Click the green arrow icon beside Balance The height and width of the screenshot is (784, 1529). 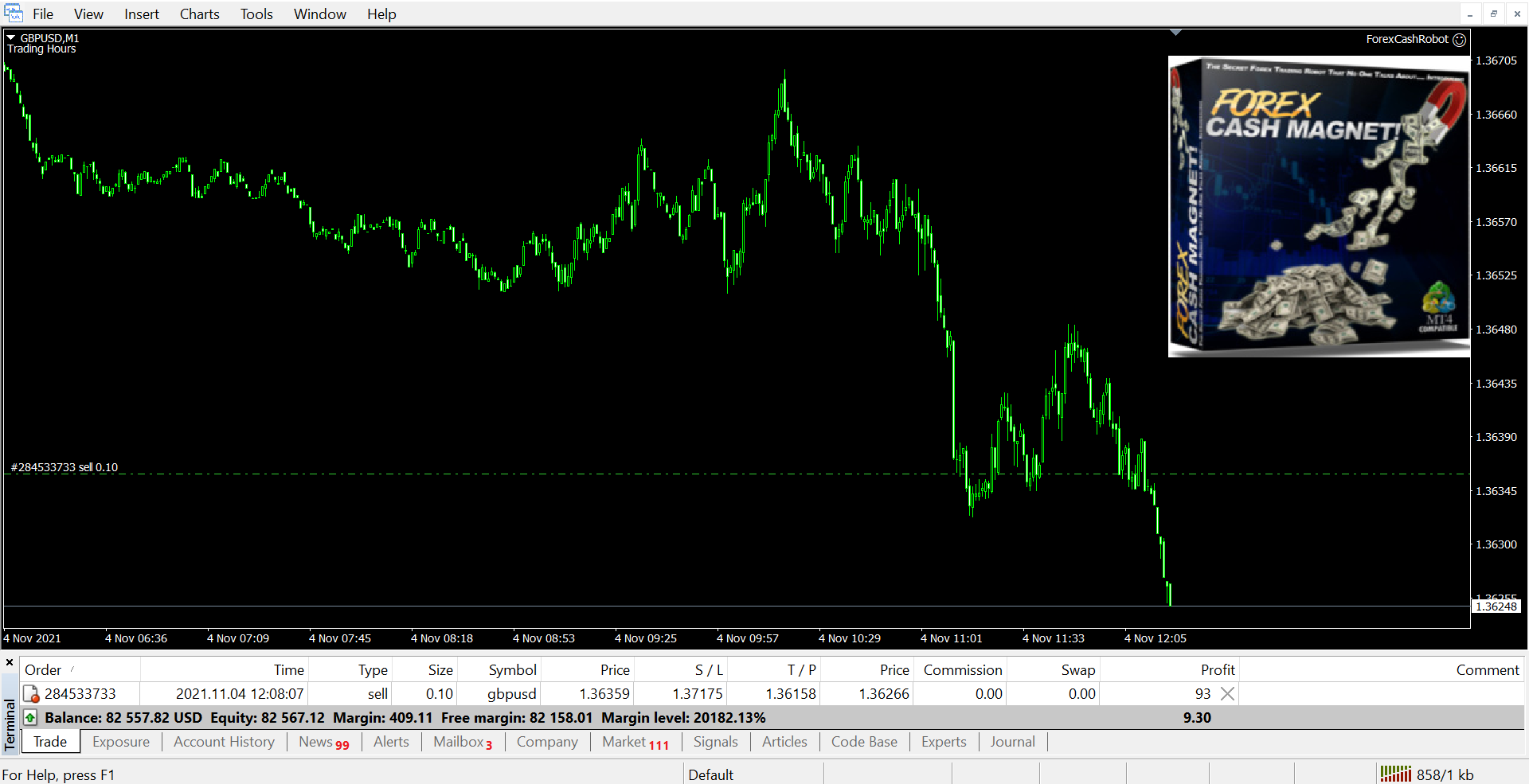(30, 718)
